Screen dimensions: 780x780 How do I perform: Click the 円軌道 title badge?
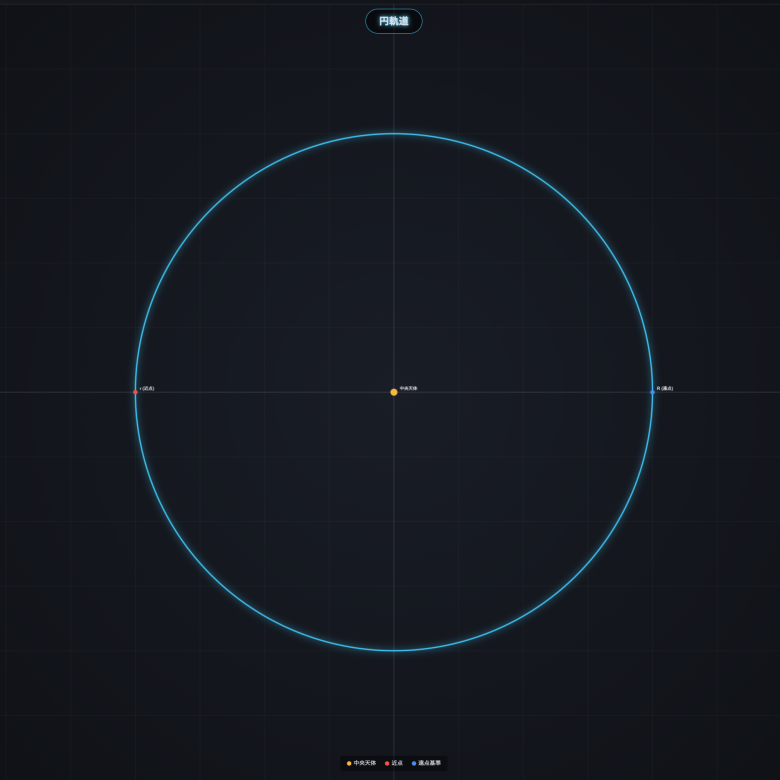pyautogui.click(x=393, y=21)
